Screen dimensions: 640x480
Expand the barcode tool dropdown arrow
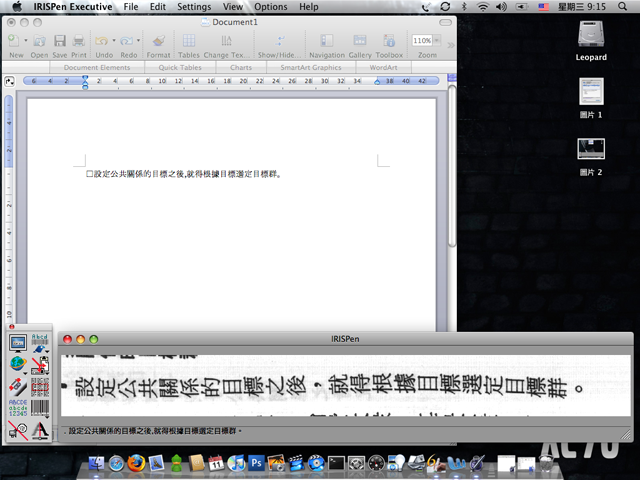(x=47, y=417)
